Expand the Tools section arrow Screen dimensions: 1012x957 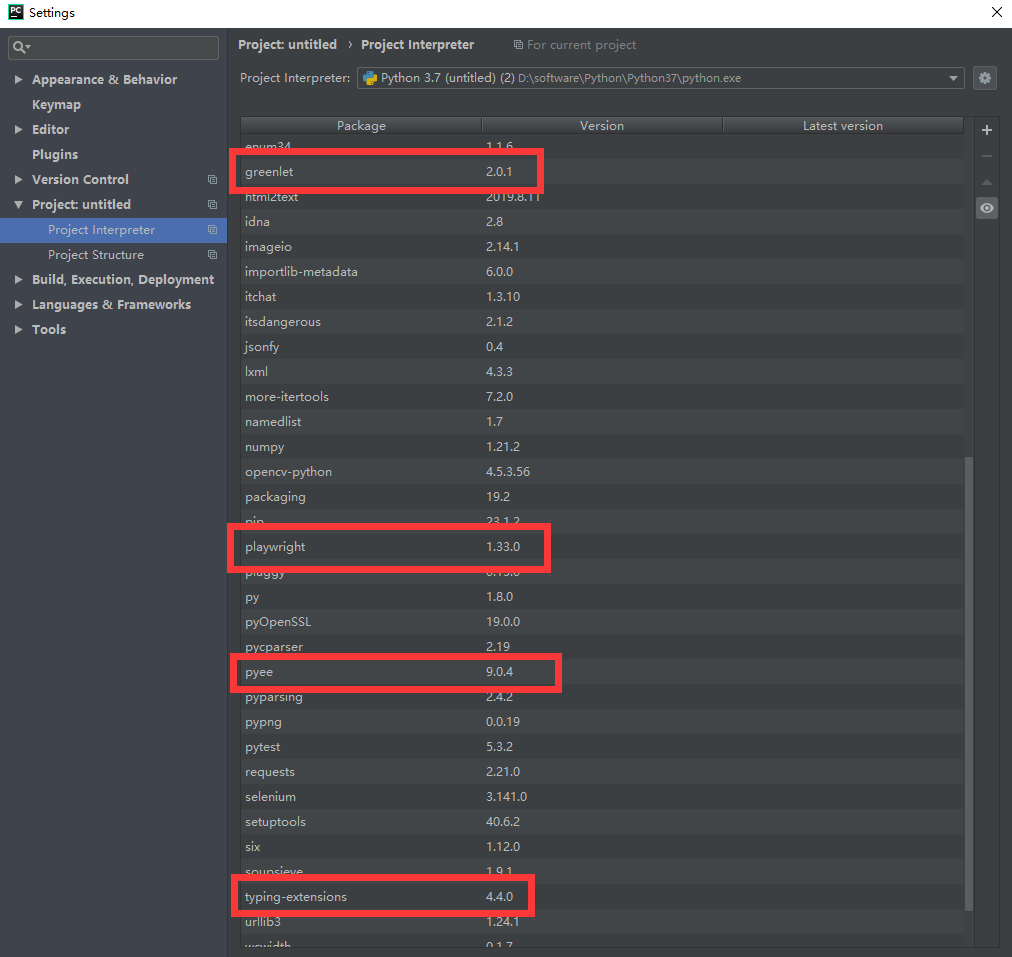coord(18,330)
